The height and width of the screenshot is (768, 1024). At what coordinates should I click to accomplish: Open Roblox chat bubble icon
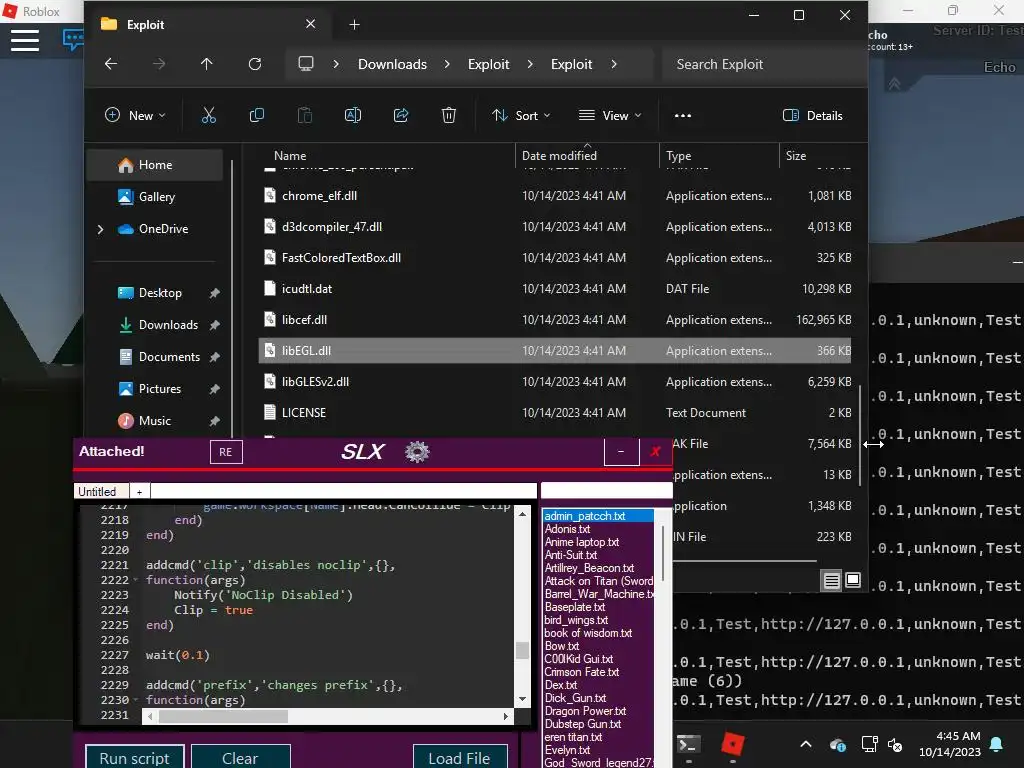pos(73,39)
